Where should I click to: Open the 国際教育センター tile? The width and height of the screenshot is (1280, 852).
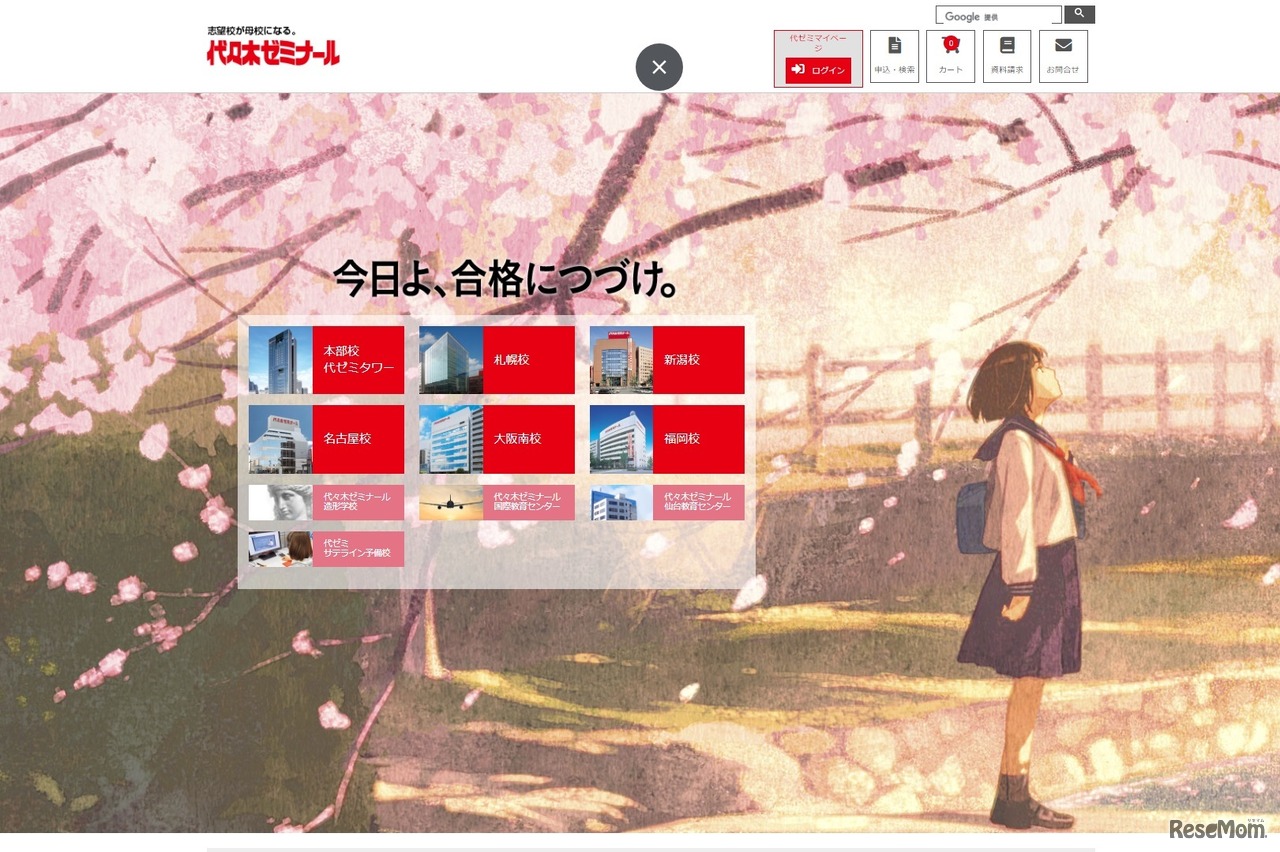click(x=497, y=502)
